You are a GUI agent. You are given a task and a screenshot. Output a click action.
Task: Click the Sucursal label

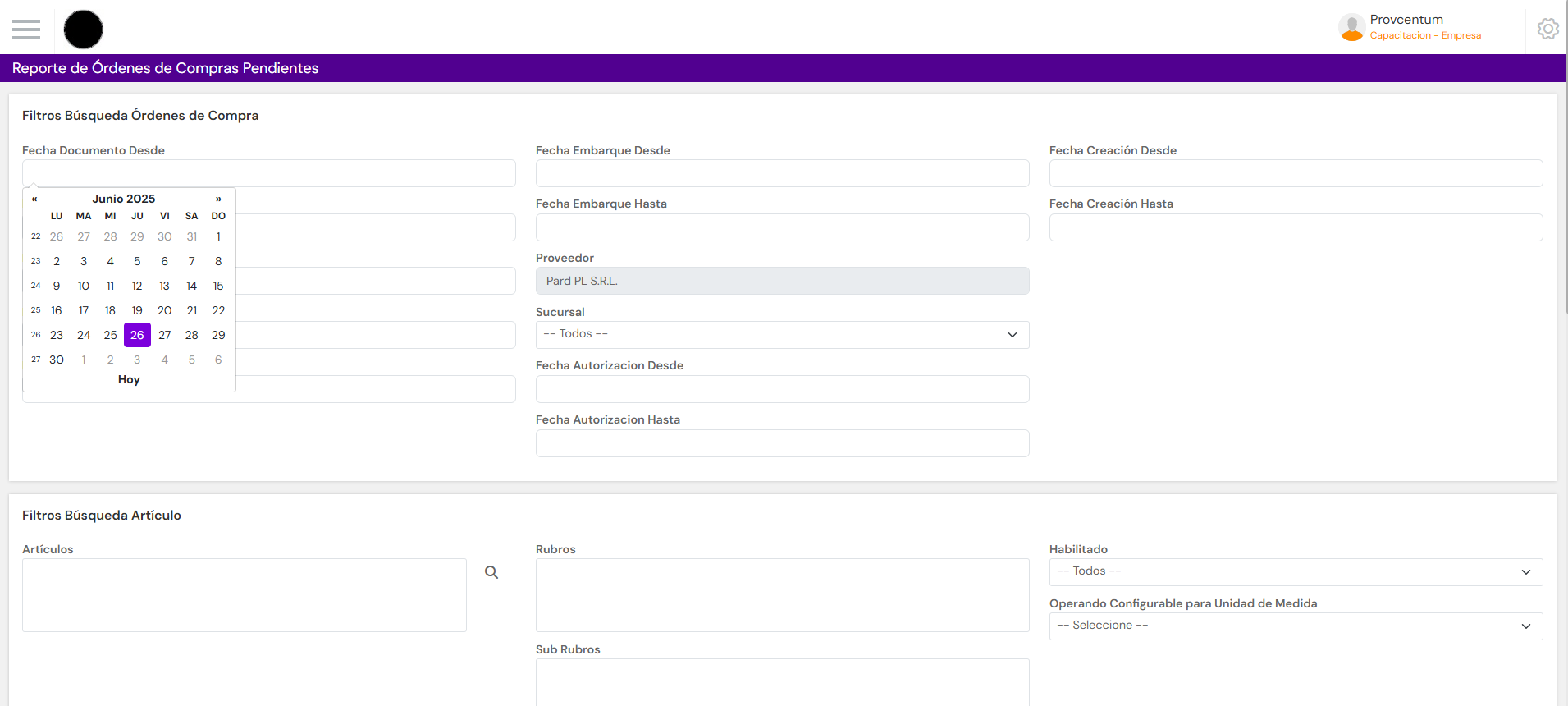(x=560, y=312)
